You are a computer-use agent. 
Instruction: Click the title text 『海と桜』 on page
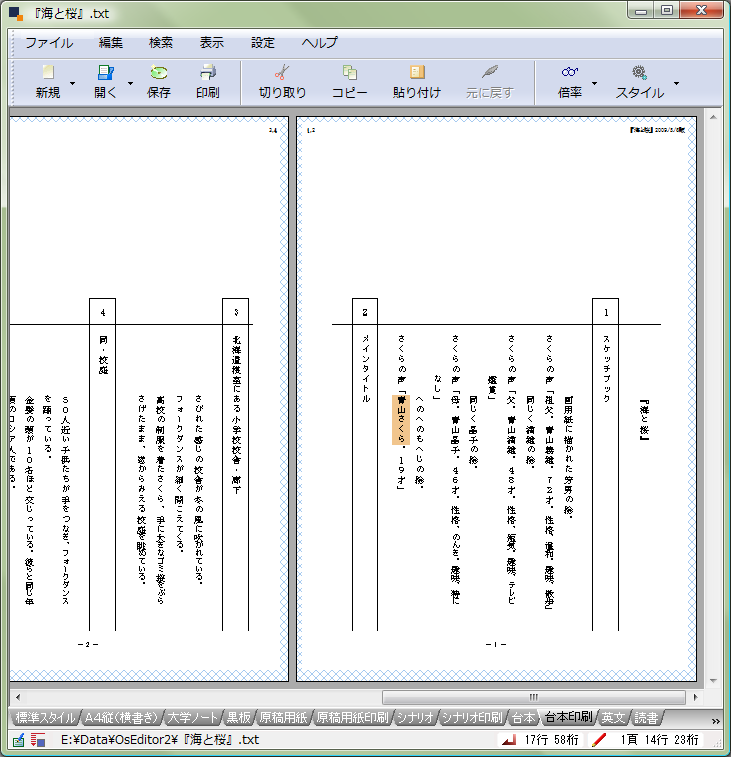644,420
